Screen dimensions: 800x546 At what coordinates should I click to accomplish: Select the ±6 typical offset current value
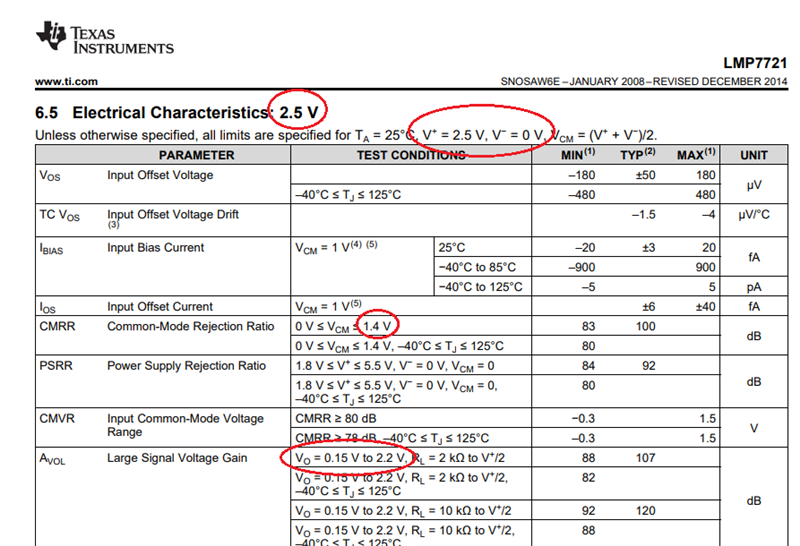point(648,307)
